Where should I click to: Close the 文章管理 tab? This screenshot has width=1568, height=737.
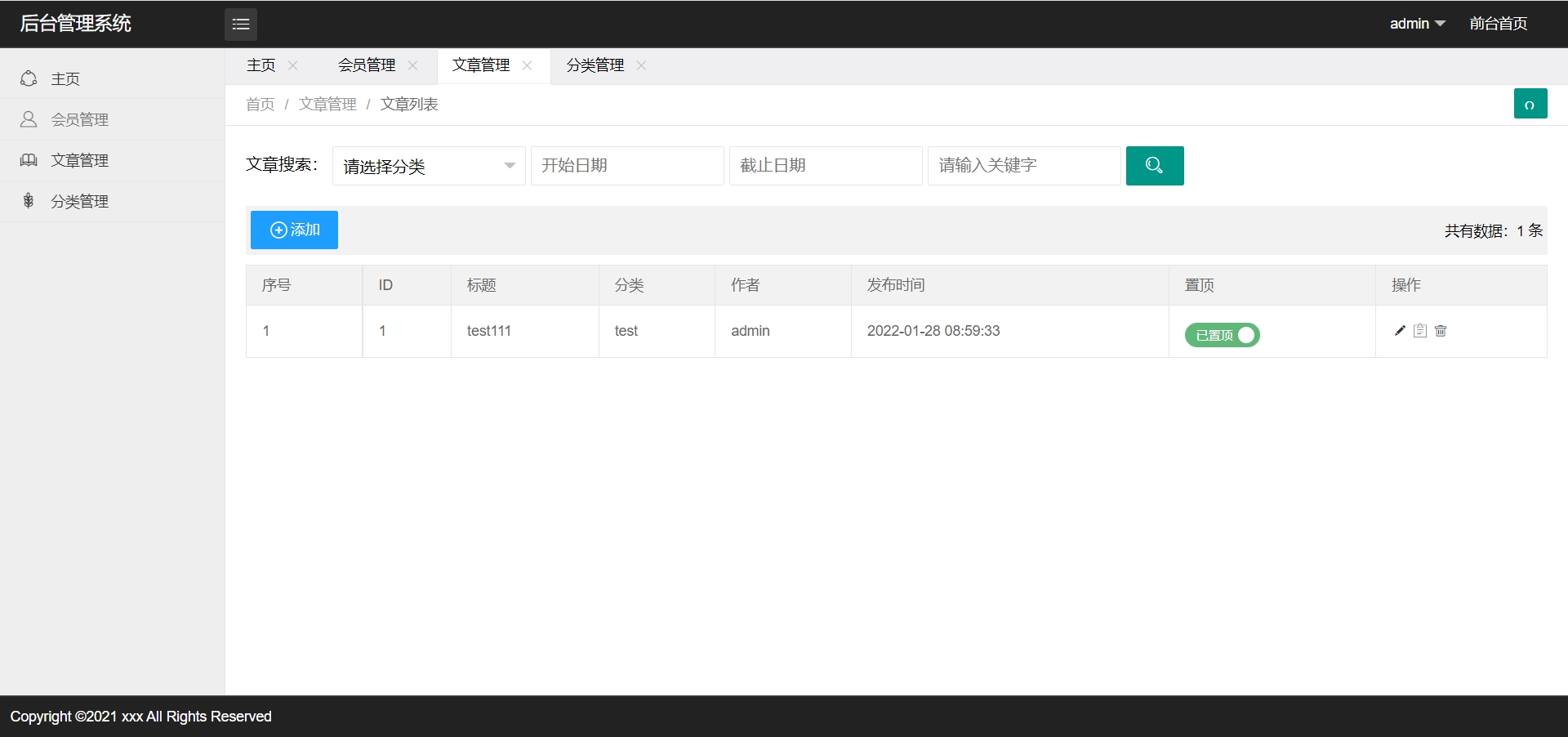(527, 65)
